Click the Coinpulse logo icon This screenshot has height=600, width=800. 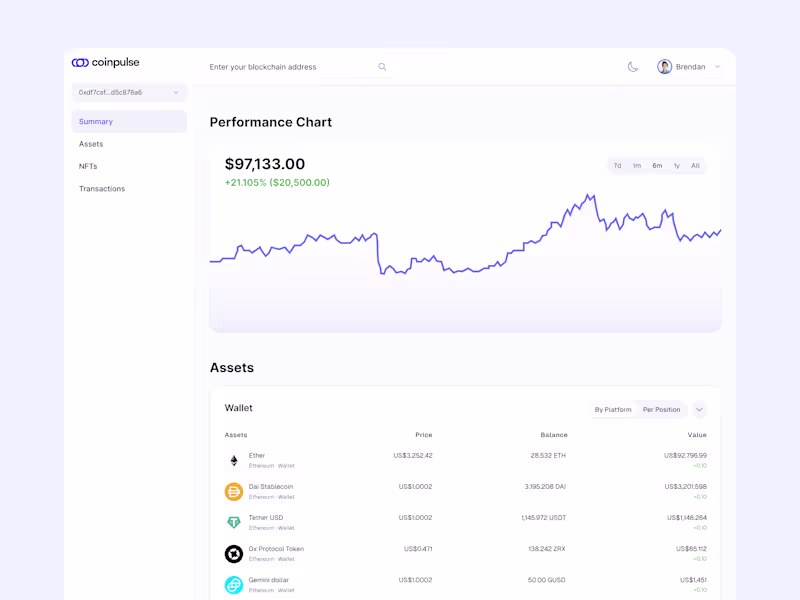click(80, 63)
